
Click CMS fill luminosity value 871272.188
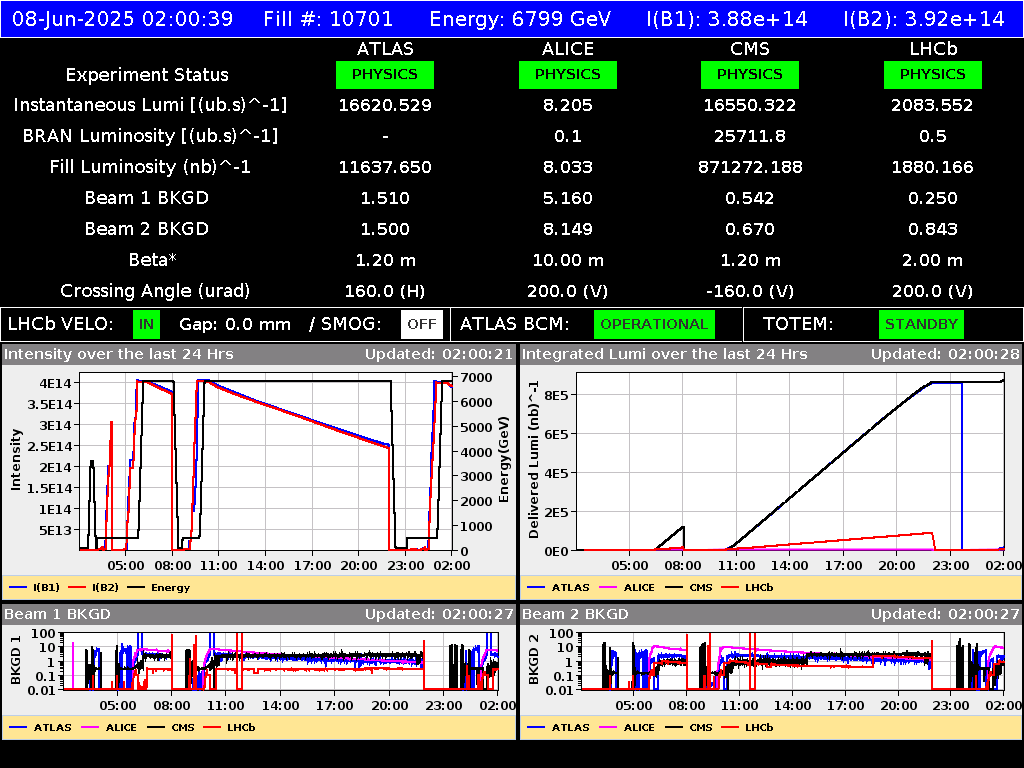pyautogui.click(x=750, y=167)
